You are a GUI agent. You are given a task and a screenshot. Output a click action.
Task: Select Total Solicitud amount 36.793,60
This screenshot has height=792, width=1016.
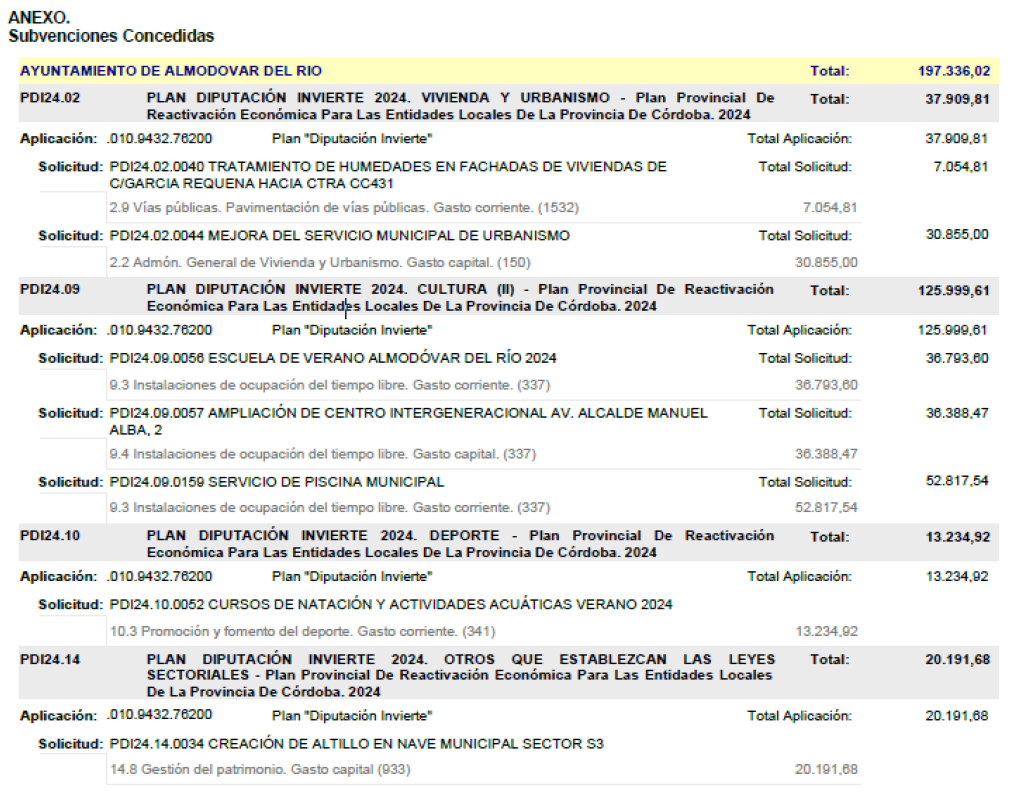click(957, 358)
